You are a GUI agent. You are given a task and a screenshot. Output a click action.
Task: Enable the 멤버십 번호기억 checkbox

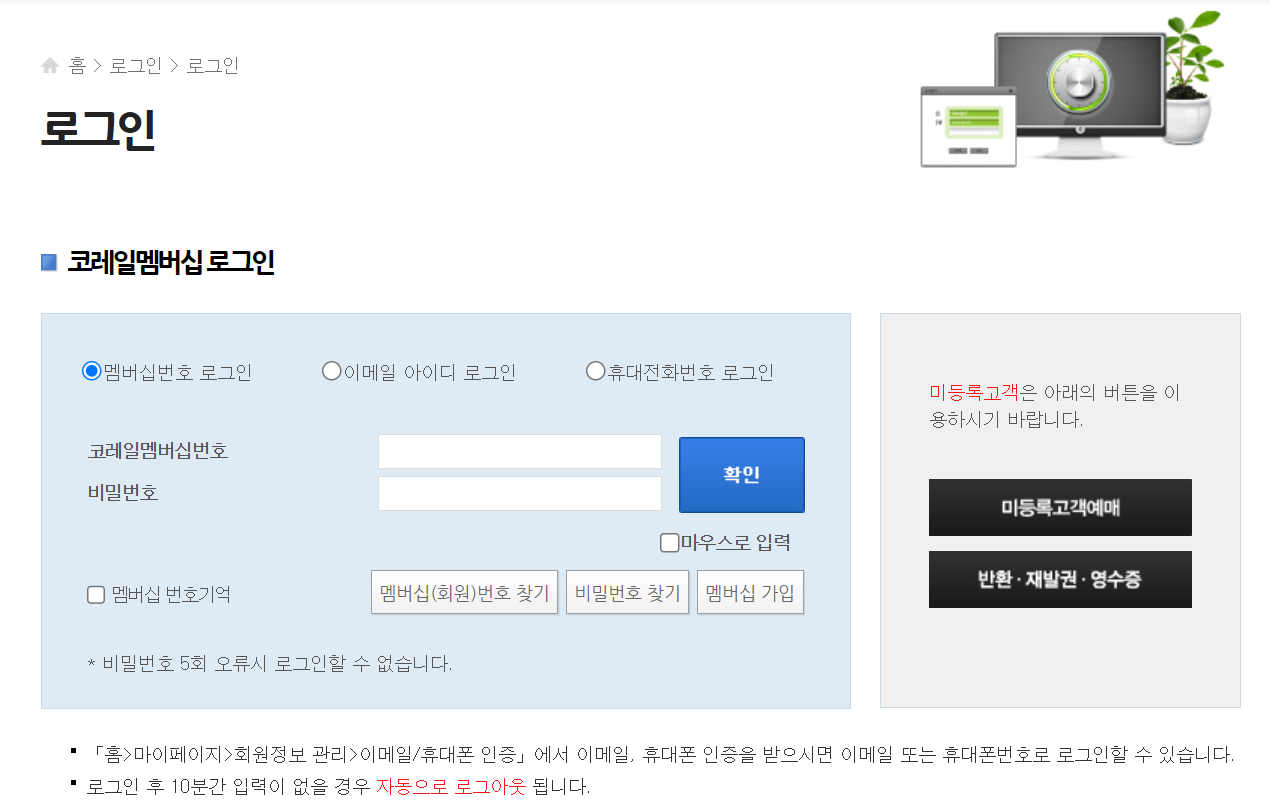(x=96, y=594)
